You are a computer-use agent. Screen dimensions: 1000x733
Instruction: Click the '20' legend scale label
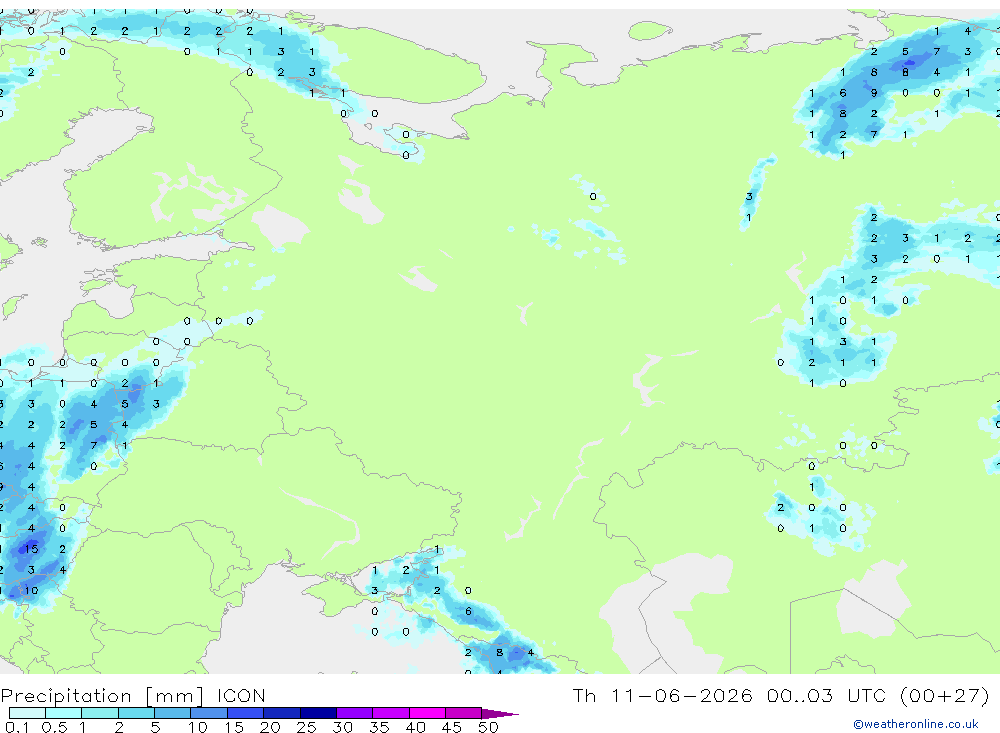[270, 727]
